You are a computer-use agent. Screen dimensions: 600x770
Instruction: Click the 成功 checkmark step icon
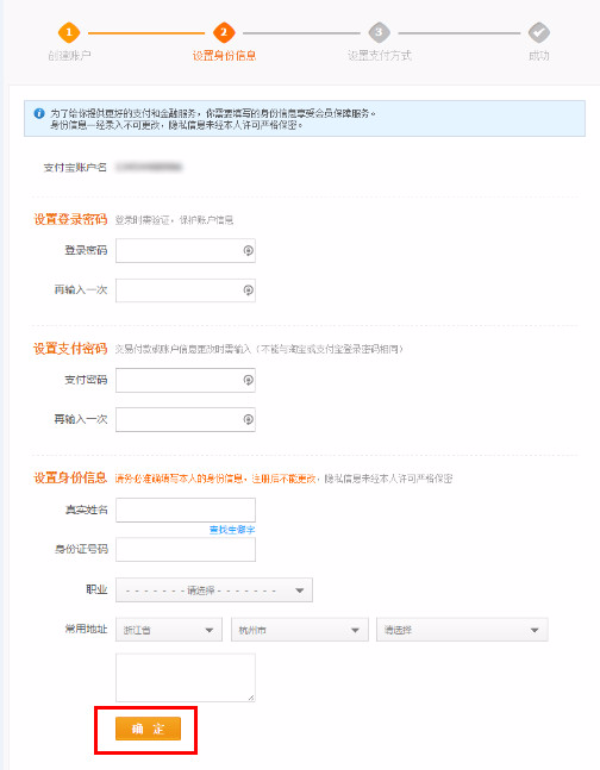click(x=539, y=32)
